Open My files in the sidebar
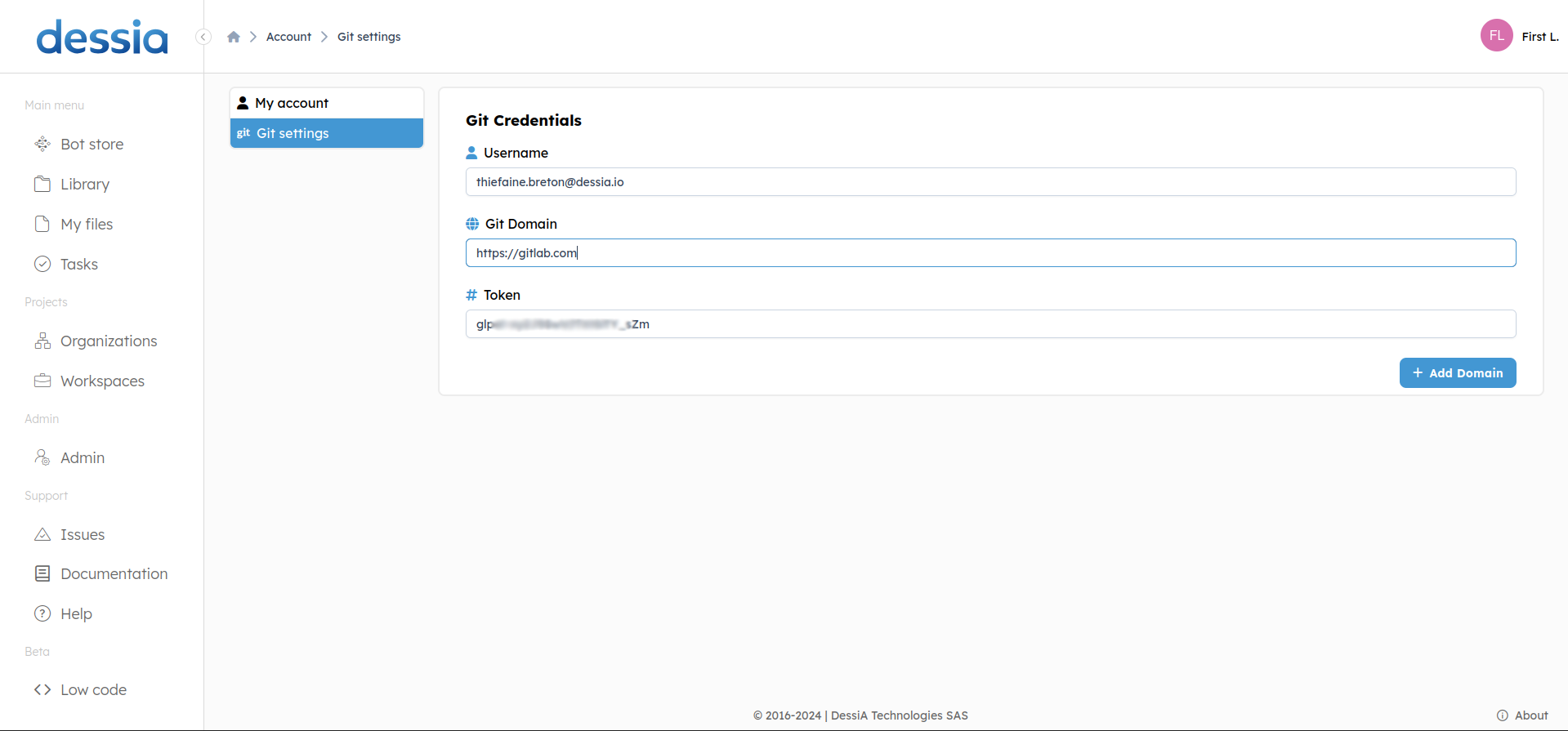1568x731 pixels. (x=87, y=225)
